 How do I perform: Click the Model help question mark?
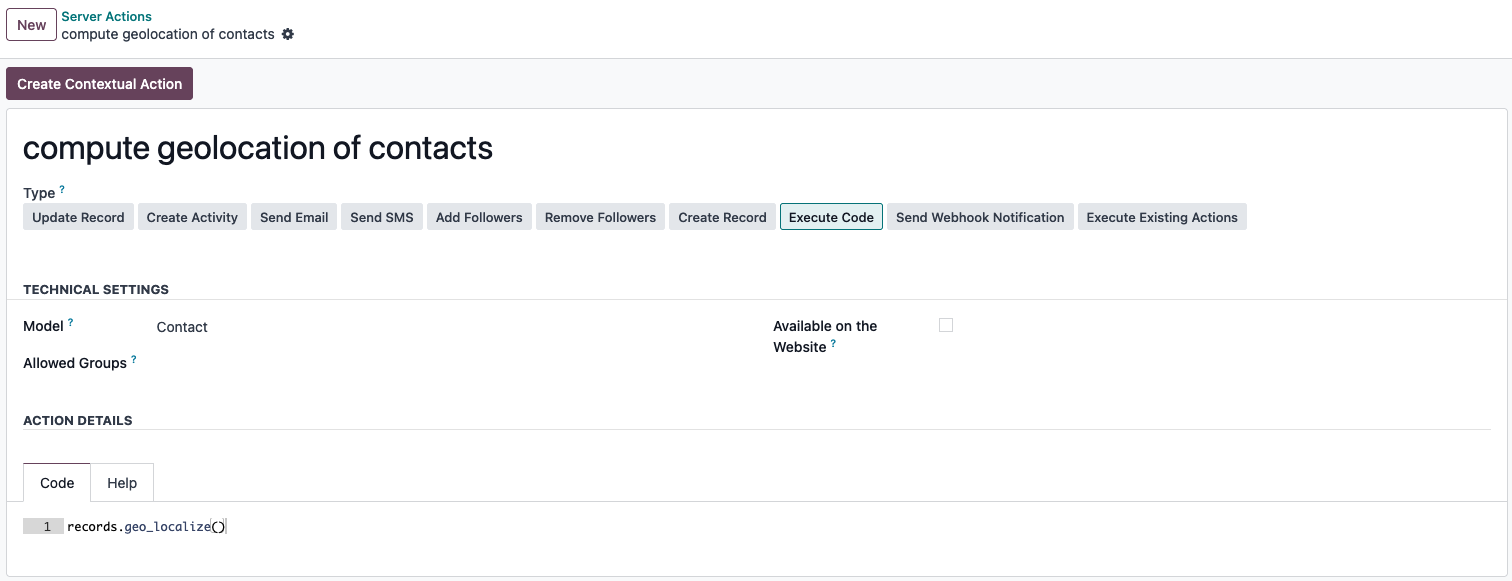click(70, 322)
